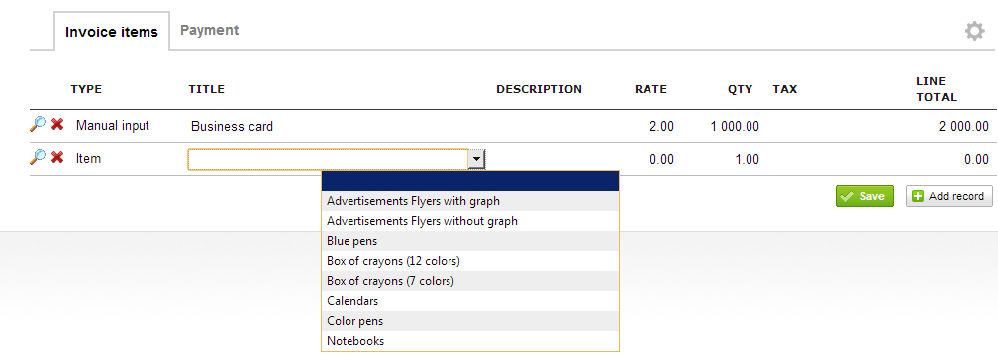The width and height of the screenshot is (998, 363).
Task: Click the plus icon on Add record
Action: (918, 196)
